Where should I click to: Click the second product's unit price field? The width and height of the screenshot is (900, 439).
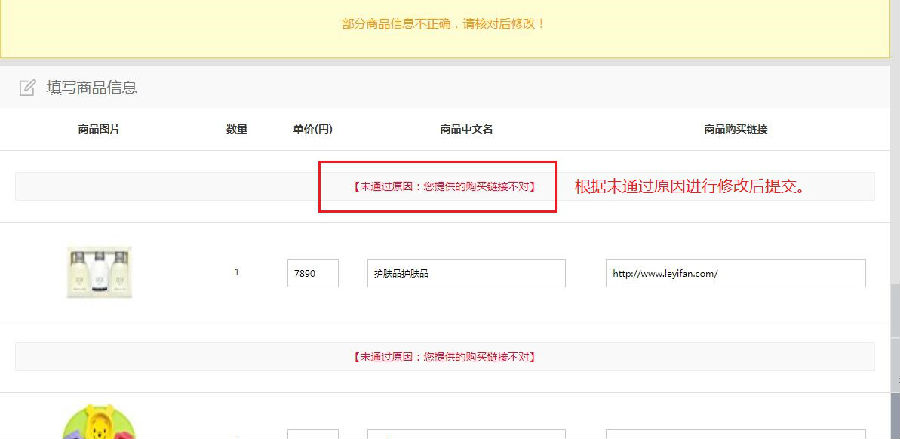pos(312,434)
